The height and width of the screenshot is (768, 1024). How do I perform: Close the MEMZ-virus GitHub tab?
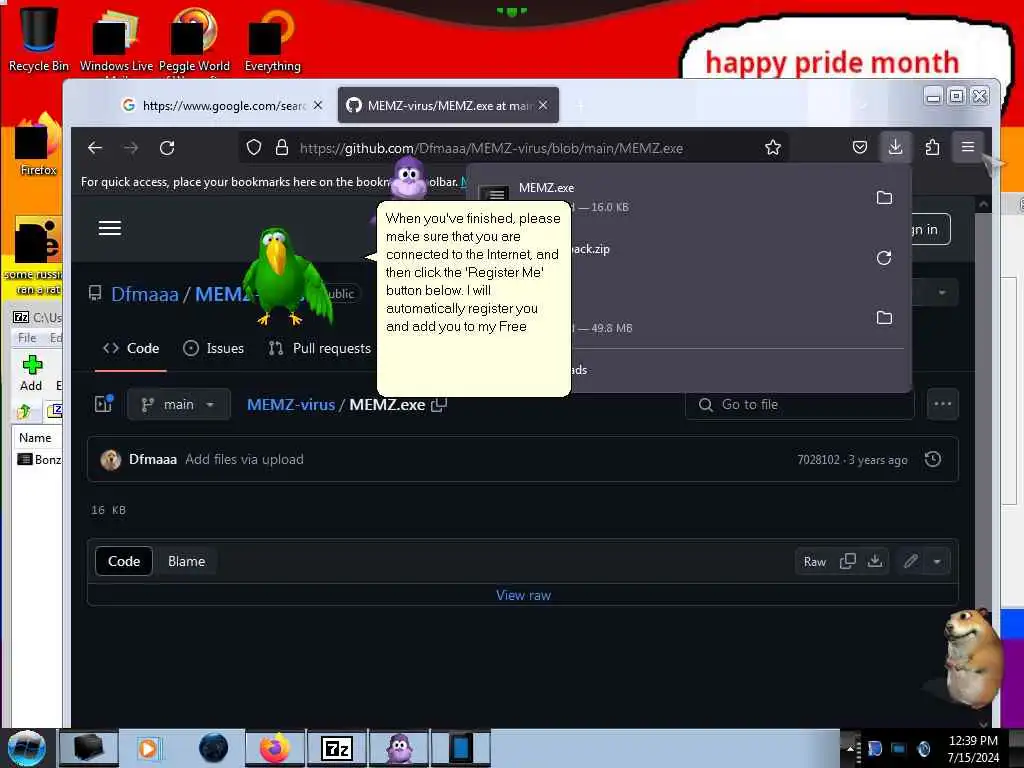pos(543,105)
